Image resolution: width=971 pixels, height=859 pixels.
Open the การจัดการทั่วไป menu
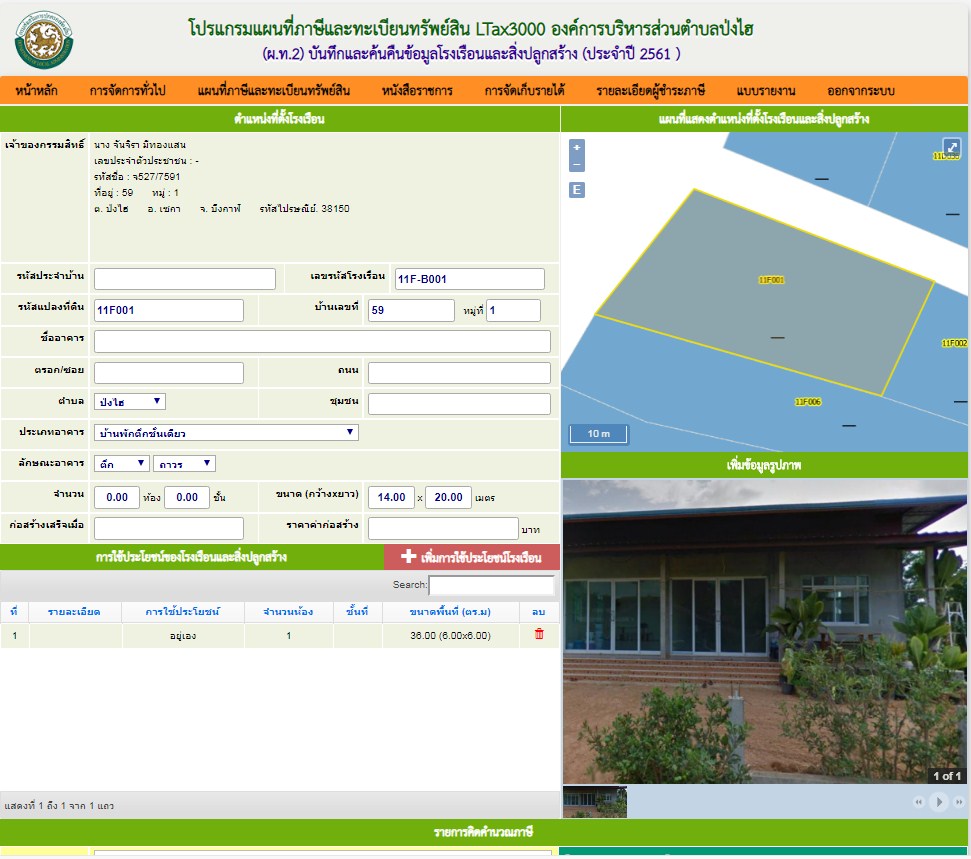coord(128,90)
